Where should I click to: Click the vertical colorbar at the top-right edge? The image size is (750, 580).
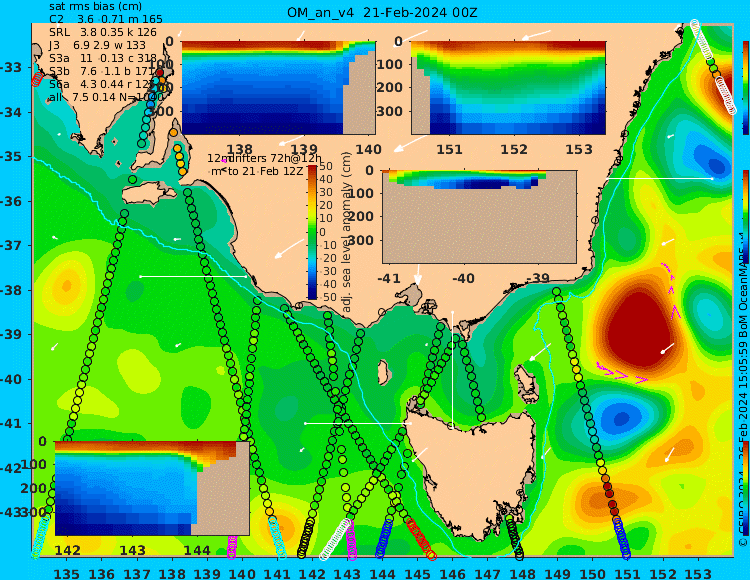(746, 88)
